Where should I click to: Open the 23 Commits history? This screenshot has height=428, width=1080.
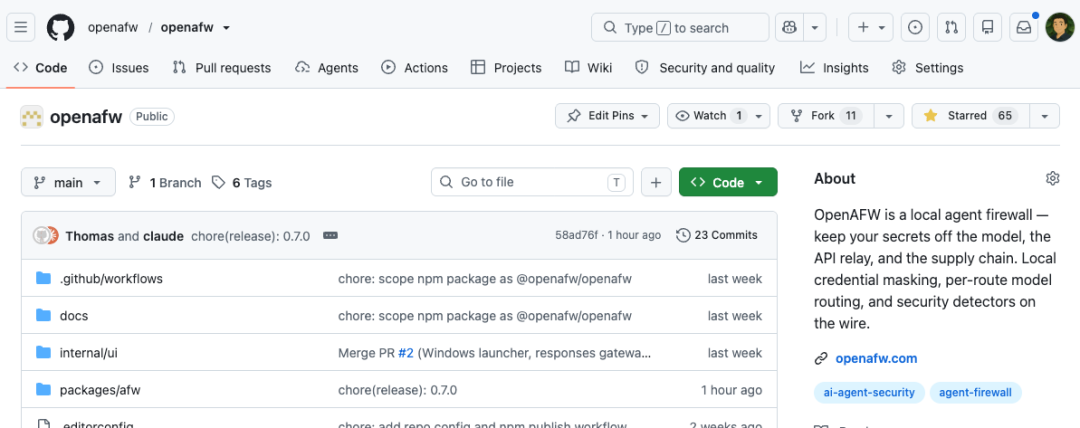(x=717, y=235)
